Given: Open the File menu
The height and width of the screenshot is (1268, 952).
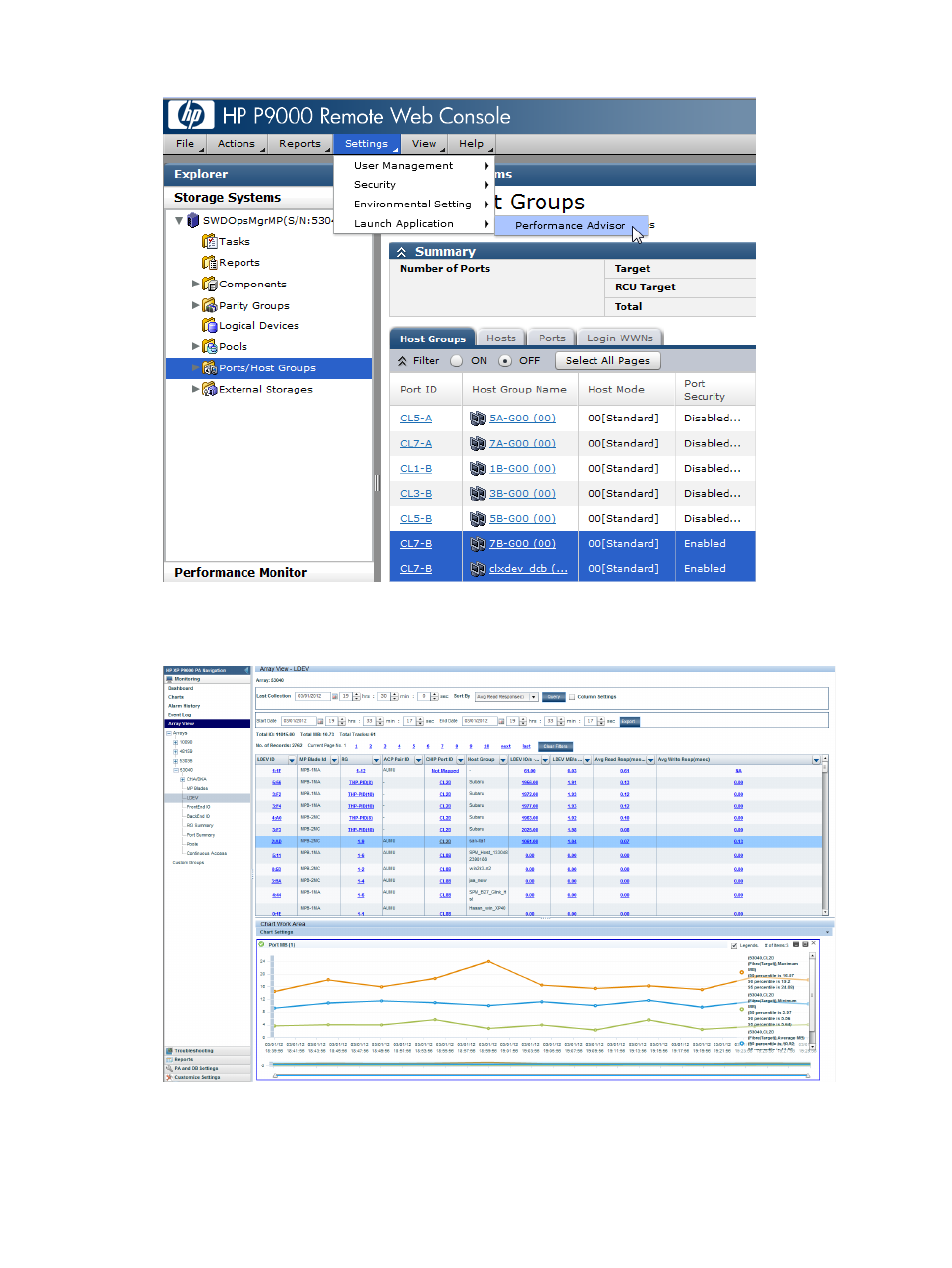Looking at the screenshot, I should [x=185, y=144].
